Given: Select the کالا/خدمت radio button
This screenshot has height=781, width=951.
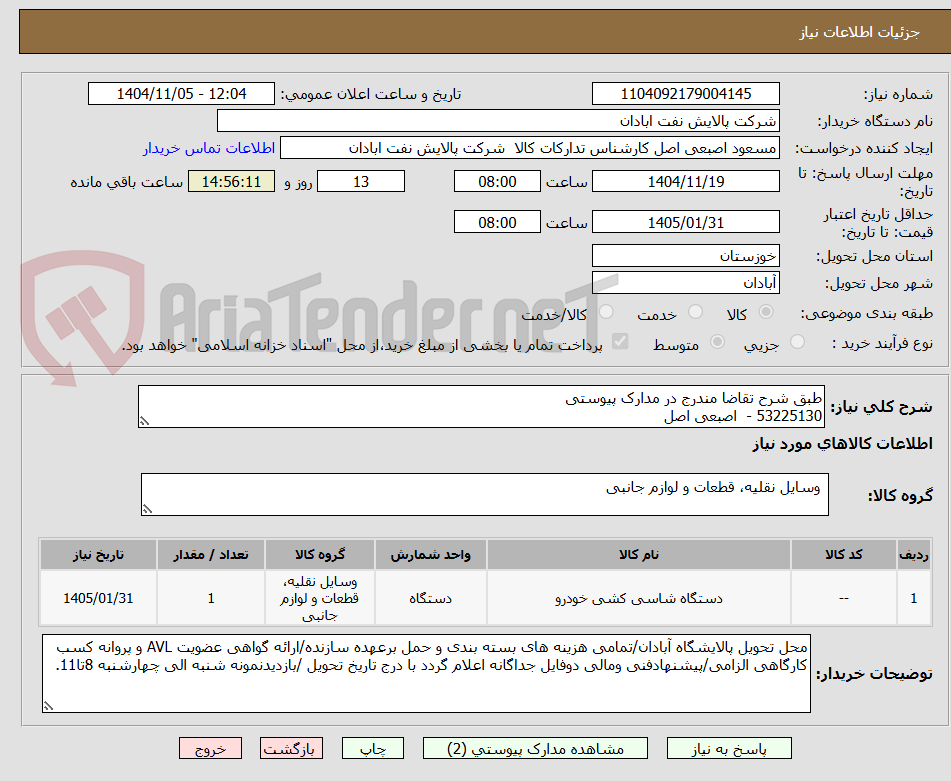Looking at the screenshot, I should (x=606, y=313).
